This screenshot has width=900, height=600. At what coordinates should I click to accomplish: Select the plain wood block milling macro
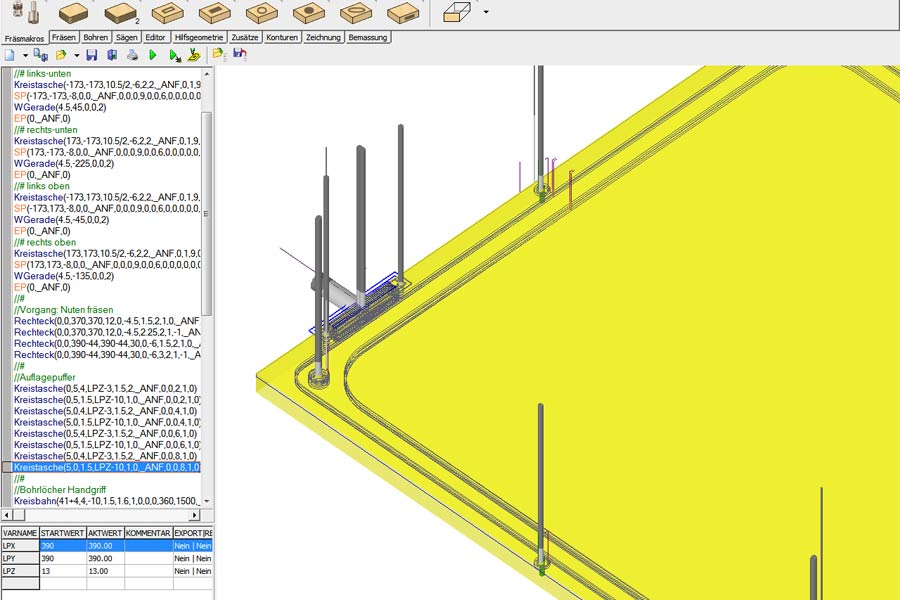pyautogui.click(x=73, y=13)
